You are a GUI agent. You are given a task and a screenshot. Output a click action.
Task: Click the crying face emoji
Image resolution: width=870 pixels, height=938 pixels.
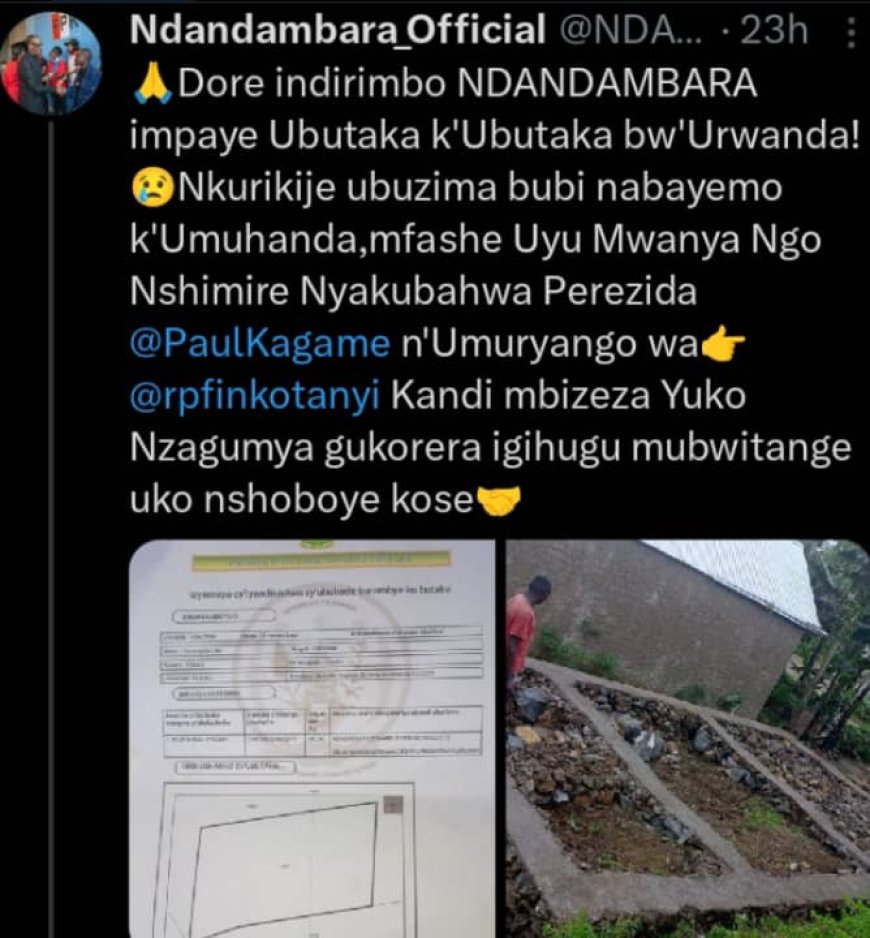coord(153,188)
